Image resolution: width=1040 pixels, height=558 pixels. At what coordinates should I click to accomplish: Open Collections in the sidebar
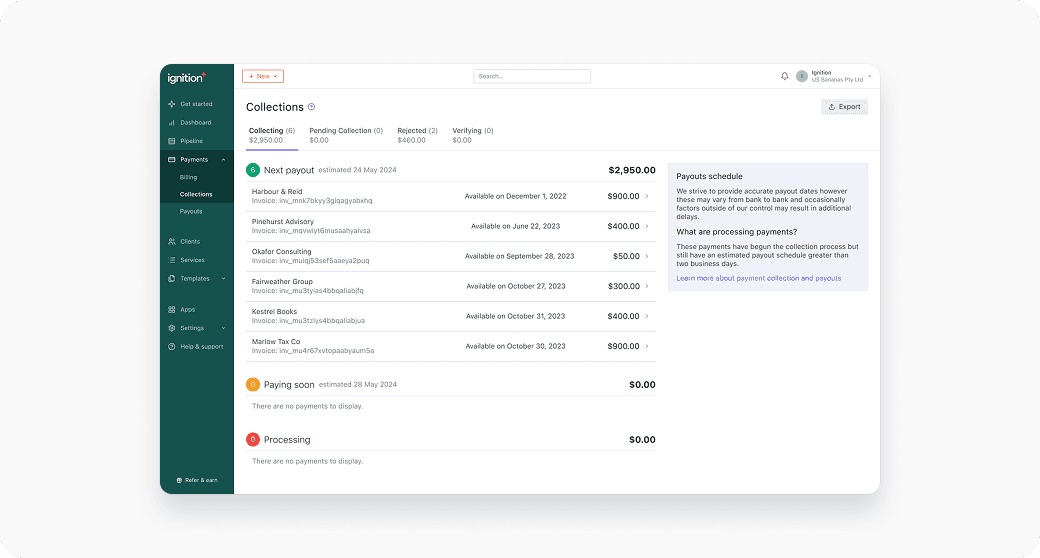(x=196, y=194)
